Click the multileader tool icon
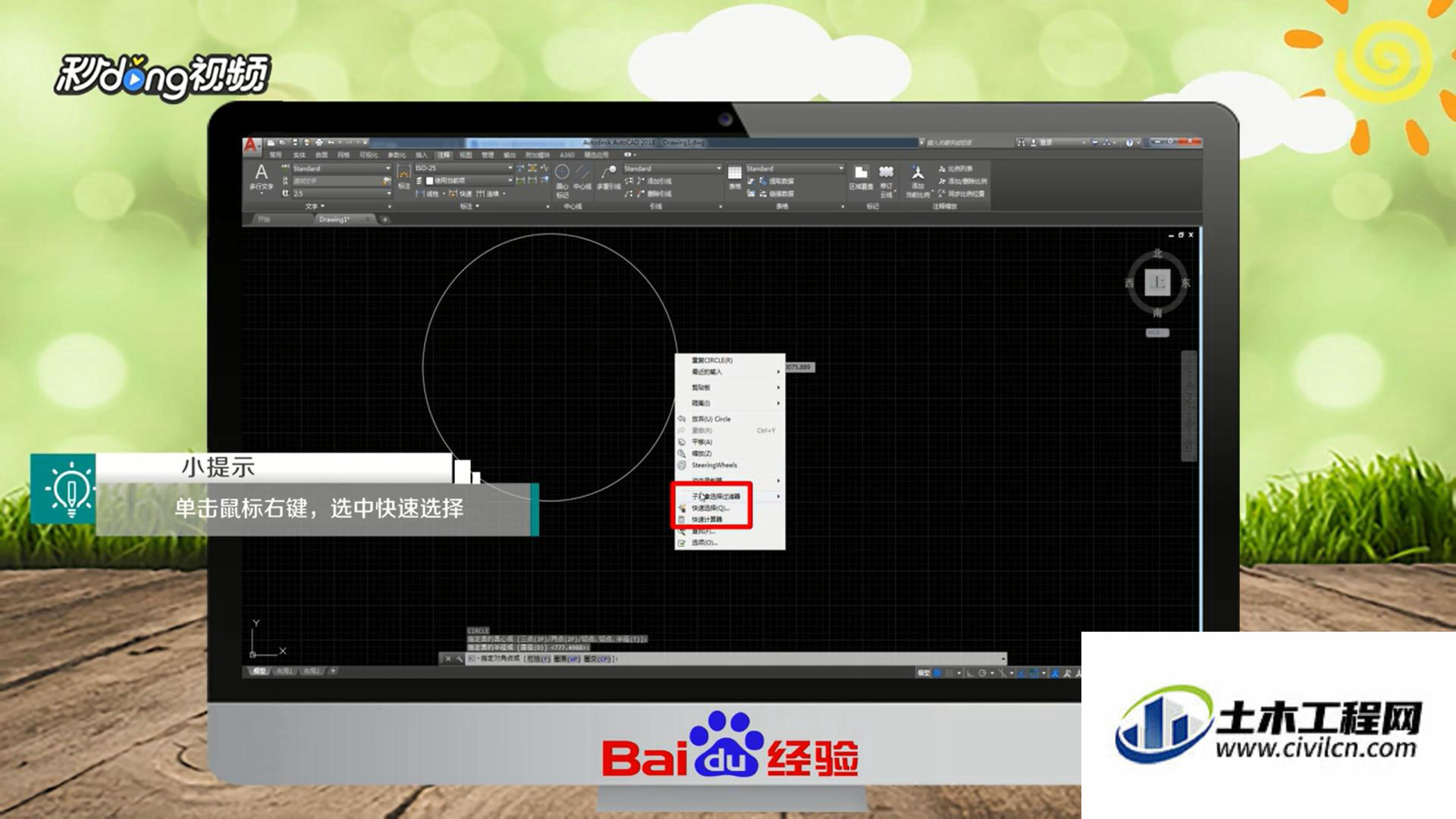This screenshot has width=1456, height=819. (608, 172)
